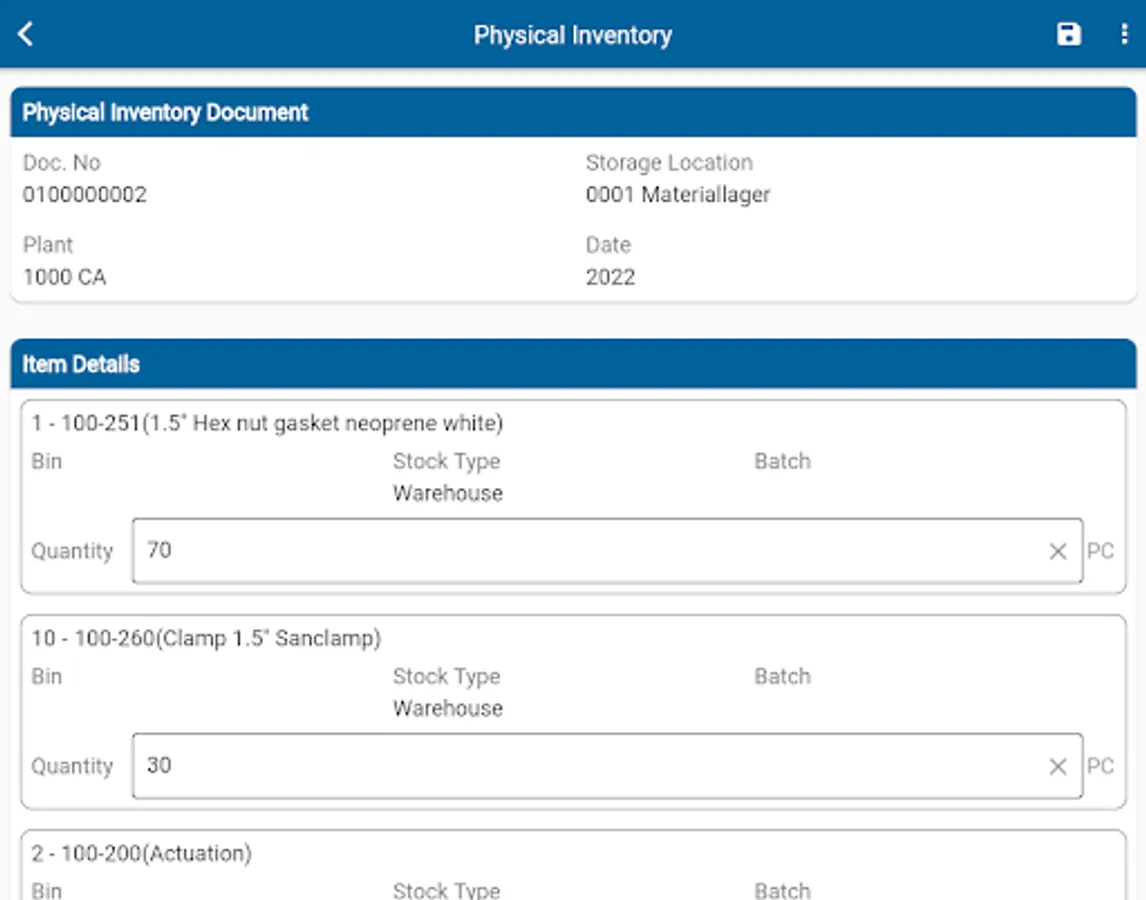
Task: Save the physical inventory document
Action: tap(1069, 34)
